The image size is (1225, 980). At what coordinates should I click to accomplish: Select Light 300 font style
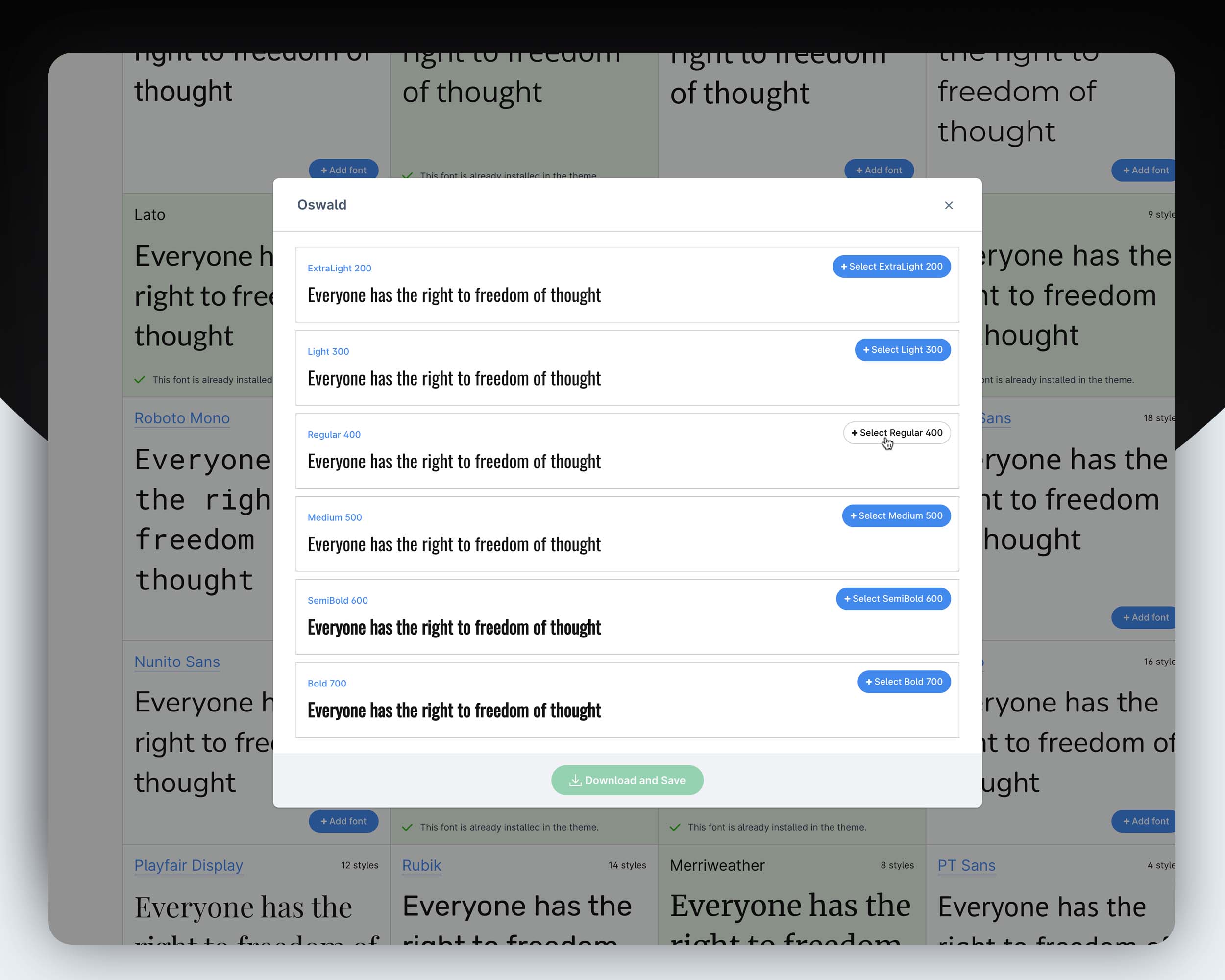click(902, 349)
